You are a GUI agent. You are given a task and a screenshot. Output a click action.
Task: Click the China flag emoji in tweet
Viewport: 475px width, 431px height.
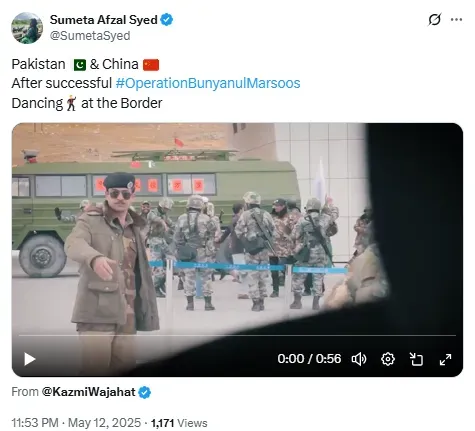pyautogui.click(x=151, y=65)
